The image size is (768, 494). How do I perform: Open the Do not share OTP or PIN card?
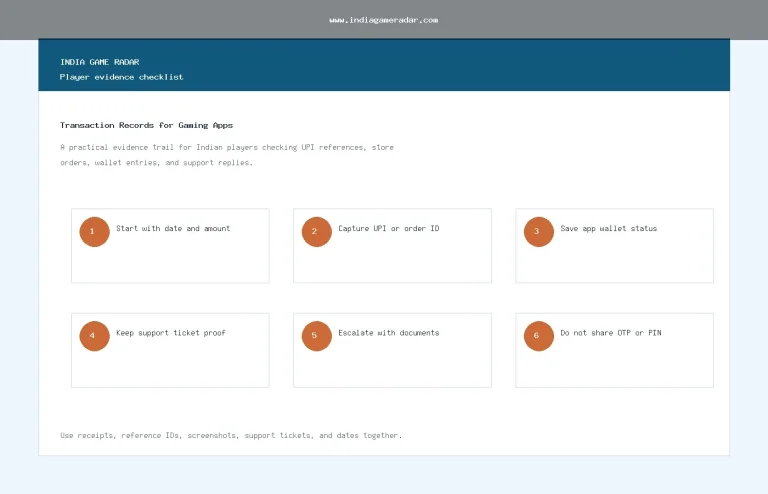point(614,350)
